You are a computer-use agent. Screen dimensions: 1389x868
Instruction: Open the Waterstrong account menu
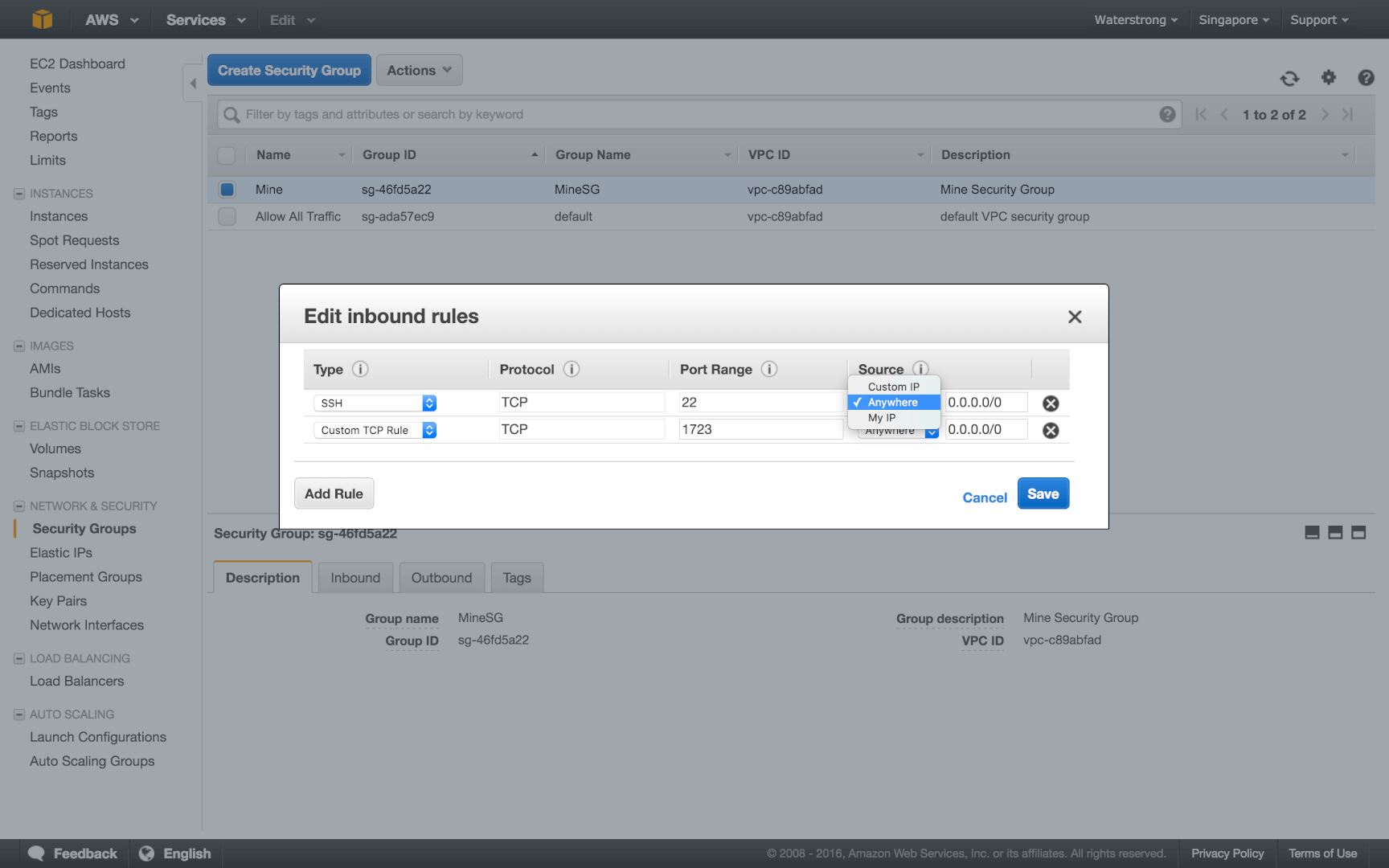coord(1135,19)
